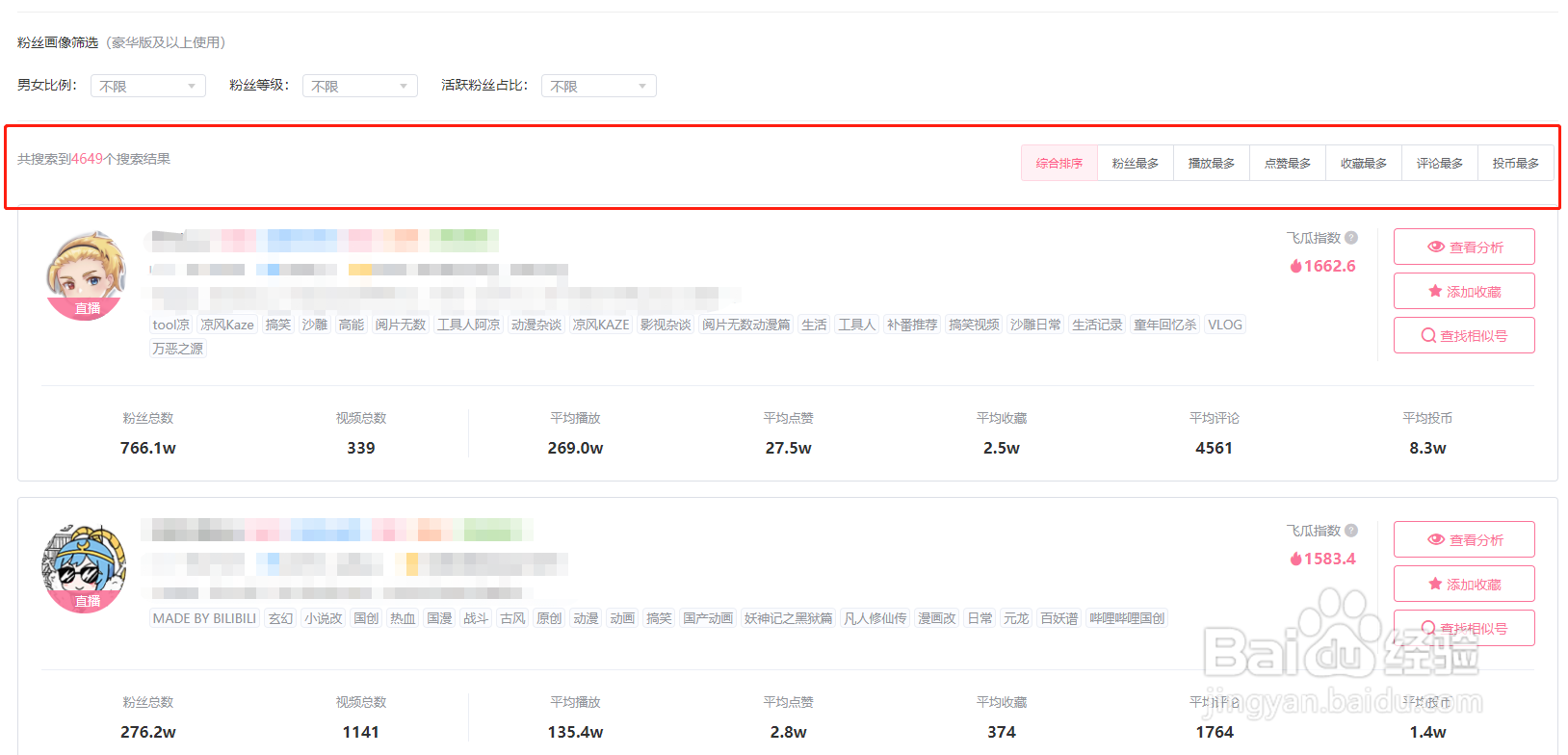Click the tag 妖神记之黑狱篇
The width and height of the screenshot is (1568, 755).
[789, 618]
